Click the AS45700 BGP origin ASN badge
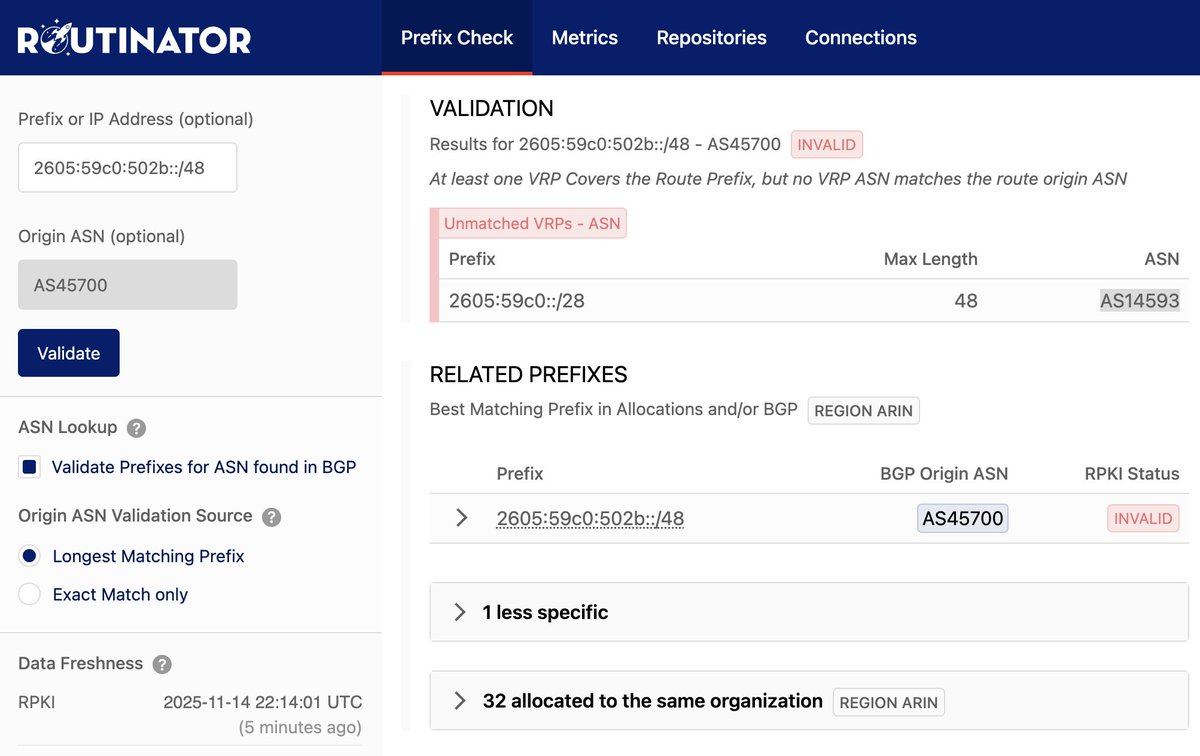 pos(963,518)
